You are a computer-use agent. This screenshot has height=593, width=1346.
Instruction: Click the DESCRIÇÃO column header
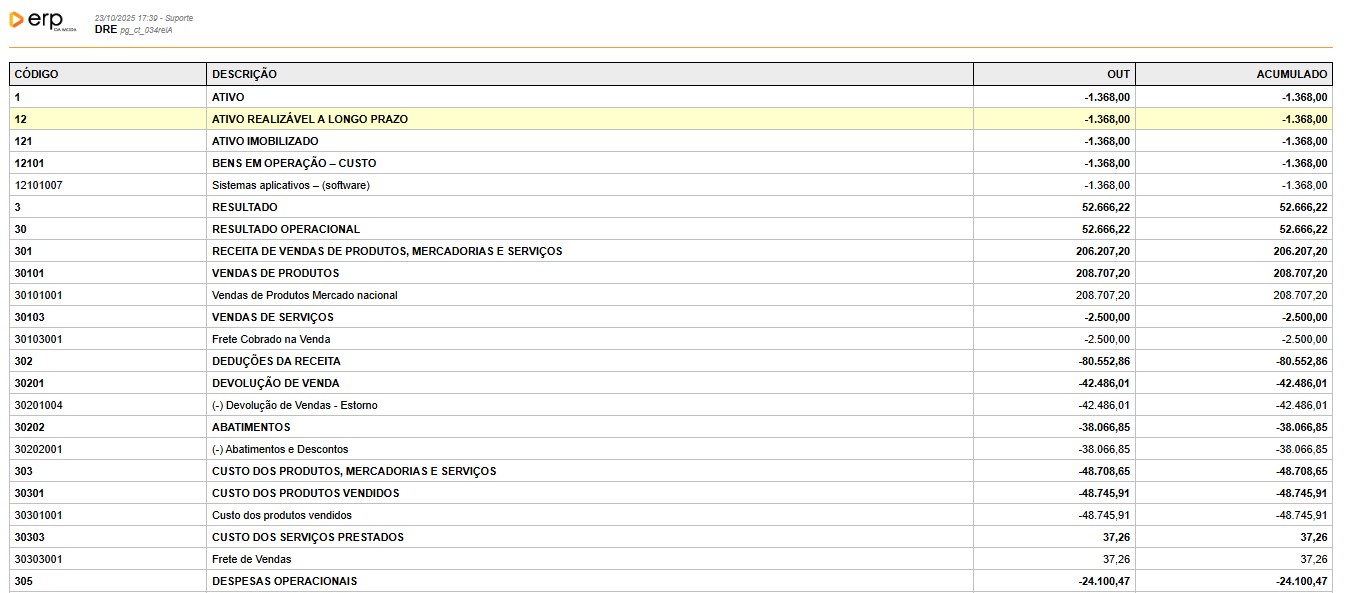pos(244,75)
